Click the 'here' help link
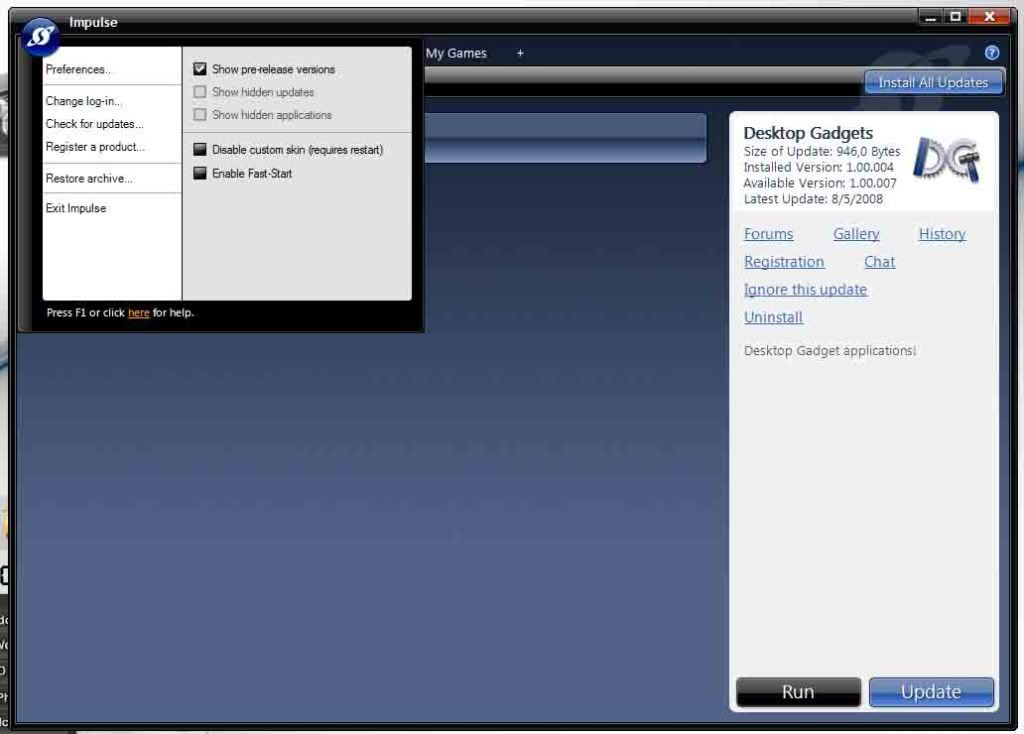The height and width of the screenshot is (734, 1024). coord(138,313)
